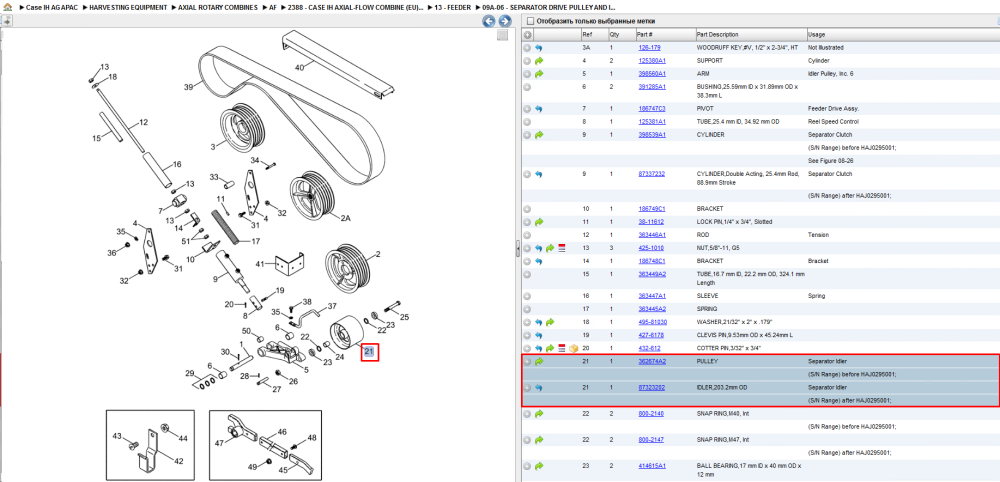Toggle the round selector for TUBE 363449A2 row
The image size is (1000, 482).
pyautogui.click(x=527, y=274)
